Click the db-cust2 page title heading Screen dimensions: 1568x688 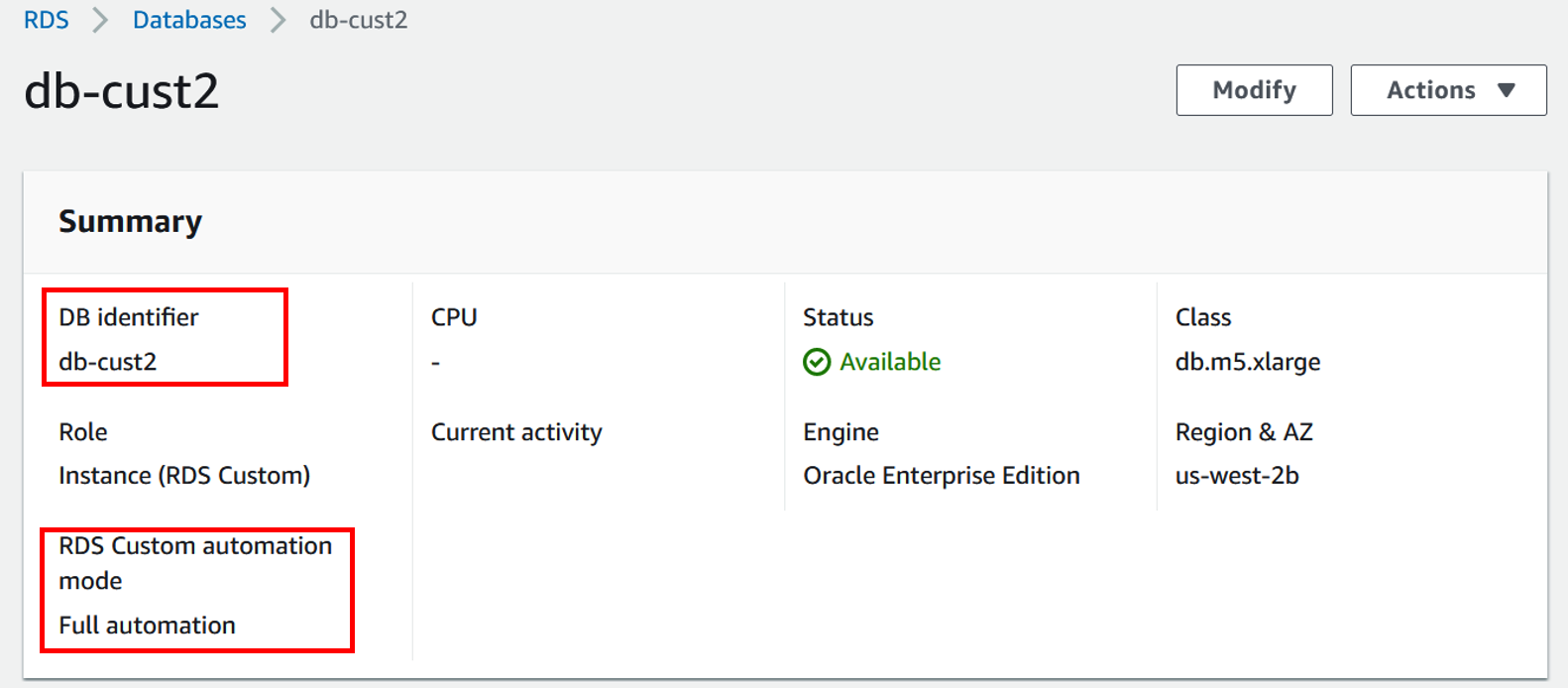click(x=121, y=91)
